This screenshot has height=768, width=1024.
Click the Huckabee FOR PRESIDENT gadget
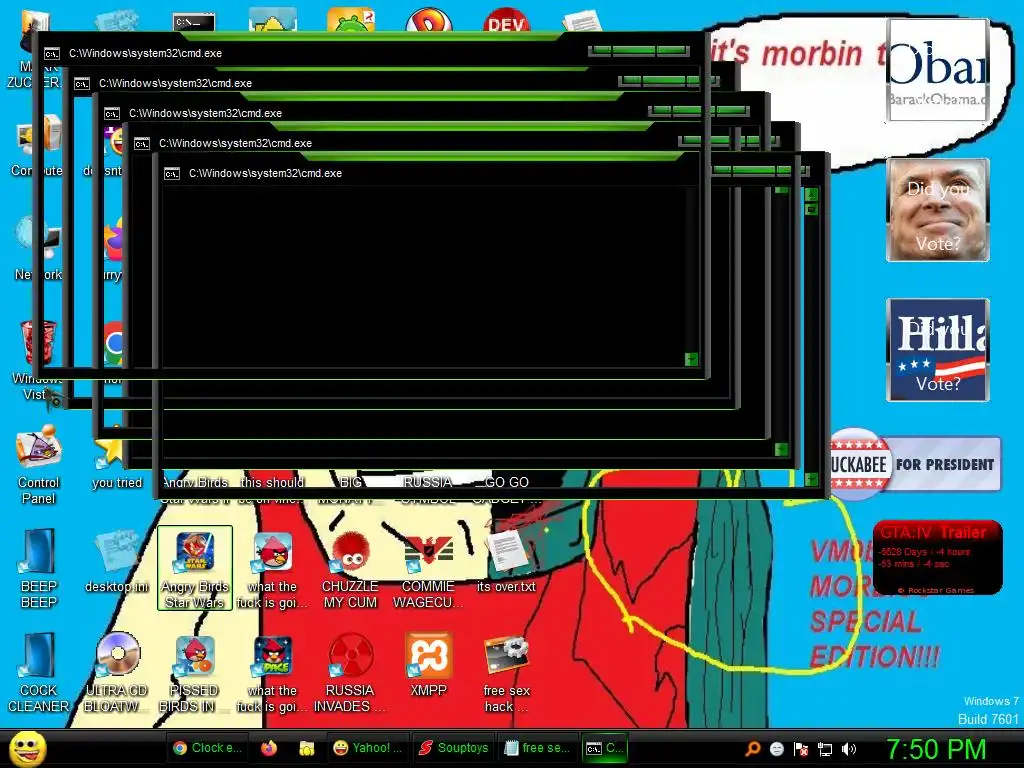point(915,464)
